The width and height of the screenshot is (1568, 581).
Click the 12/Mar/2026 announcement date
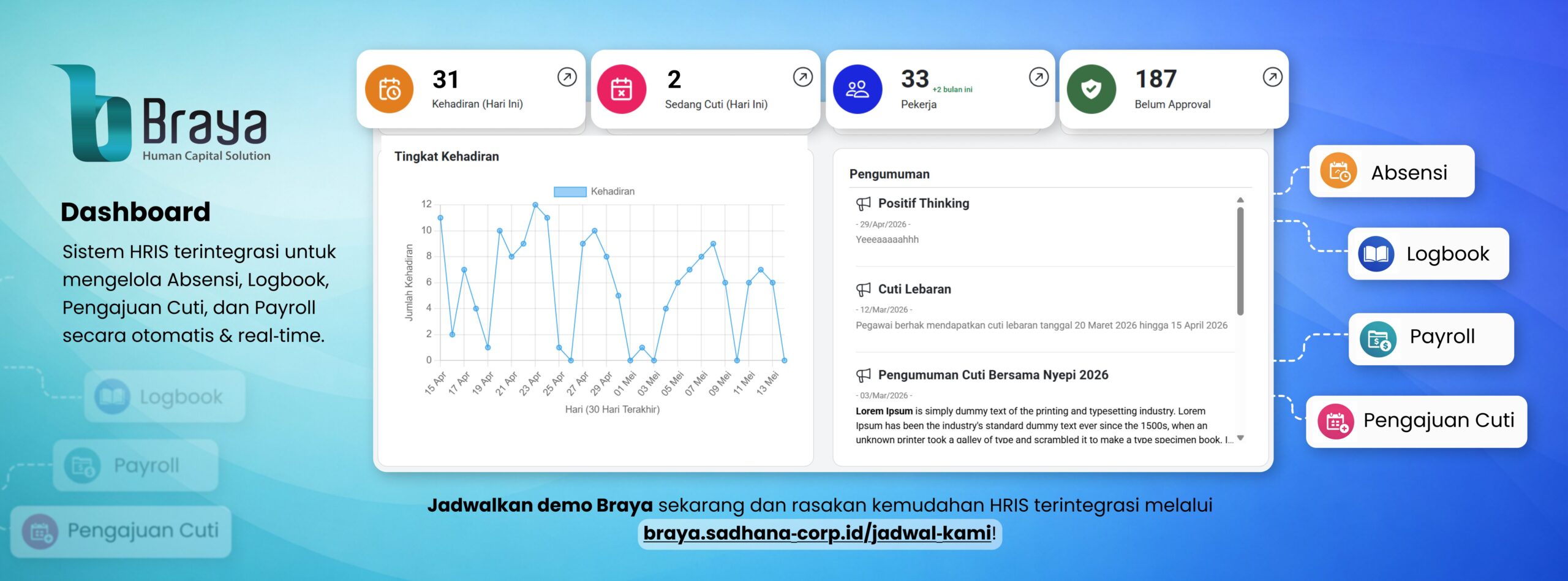click(884, 310)
